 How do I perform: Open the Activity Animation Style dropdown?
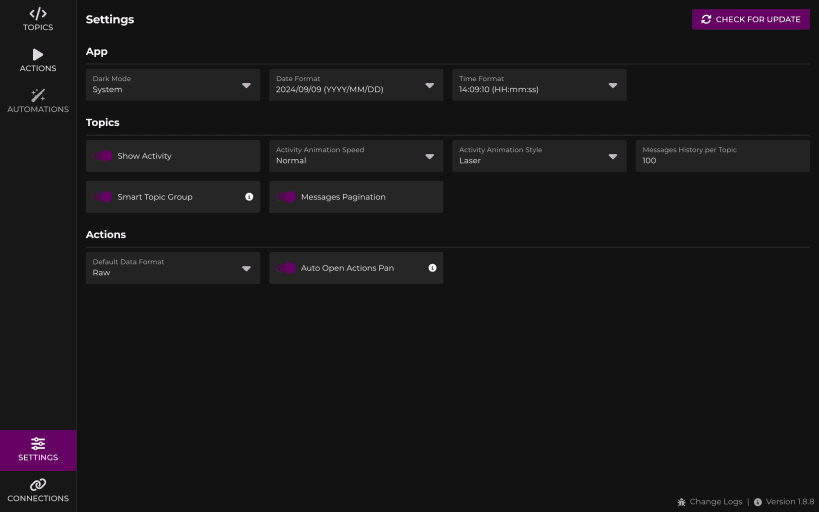[540, 156]
